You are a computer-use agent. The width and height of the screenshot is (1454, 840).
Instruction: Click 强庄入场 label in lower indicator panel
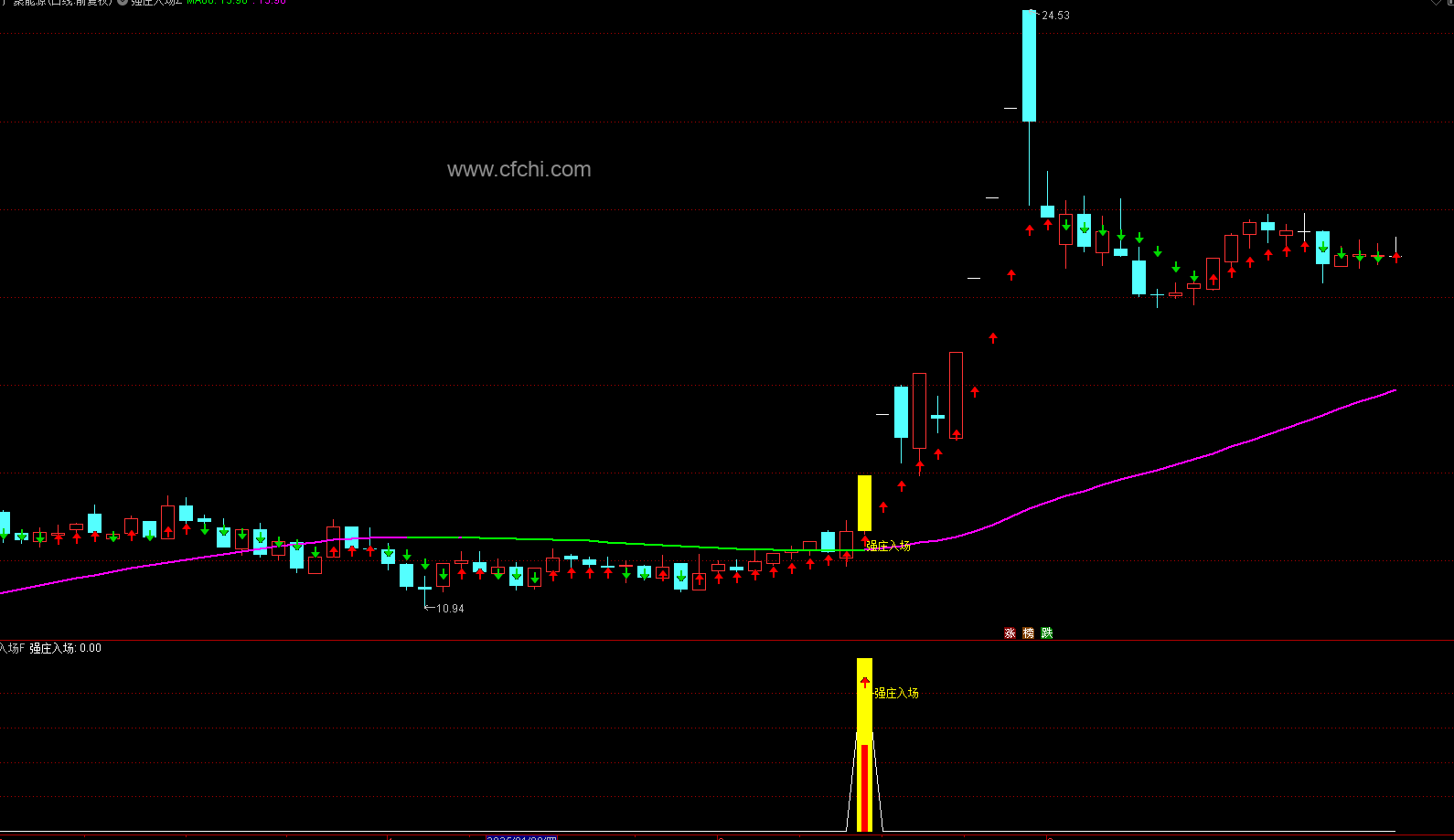pyautogui.click(x=896, y=693)
